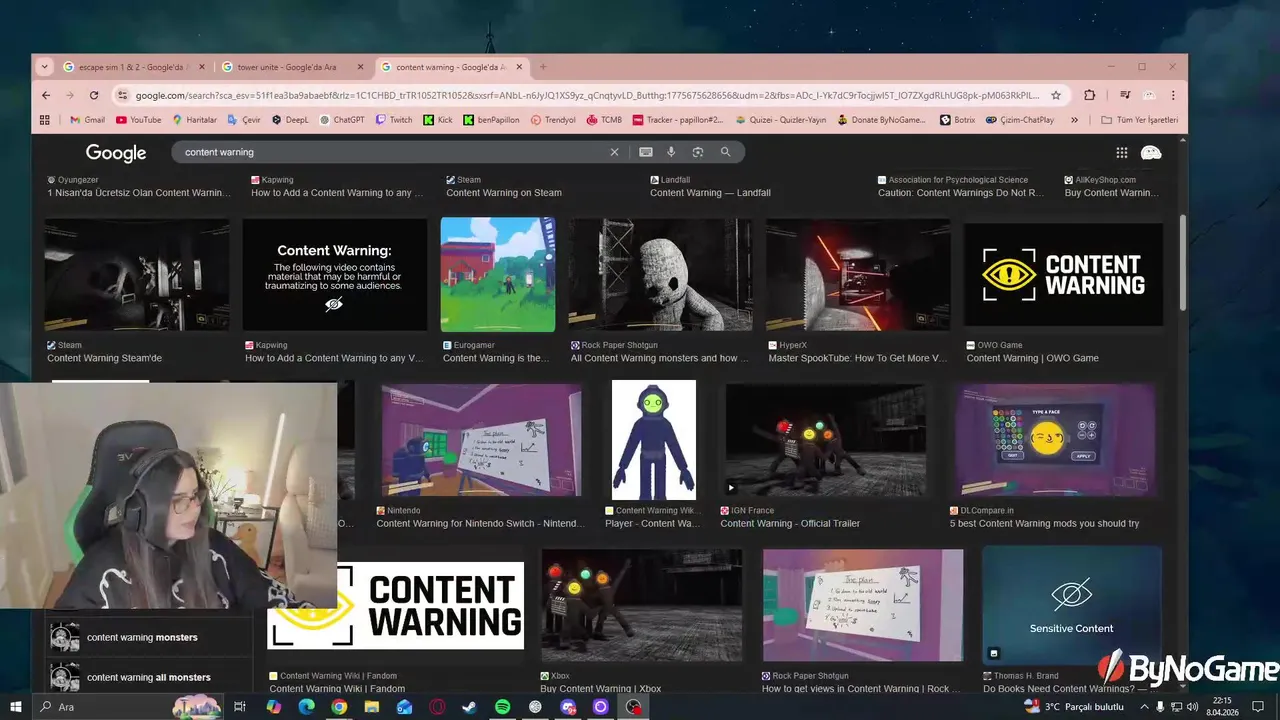Open Content Warning | OWO Game link
The image size is (1280, 720).
(x=1032, y=358)
